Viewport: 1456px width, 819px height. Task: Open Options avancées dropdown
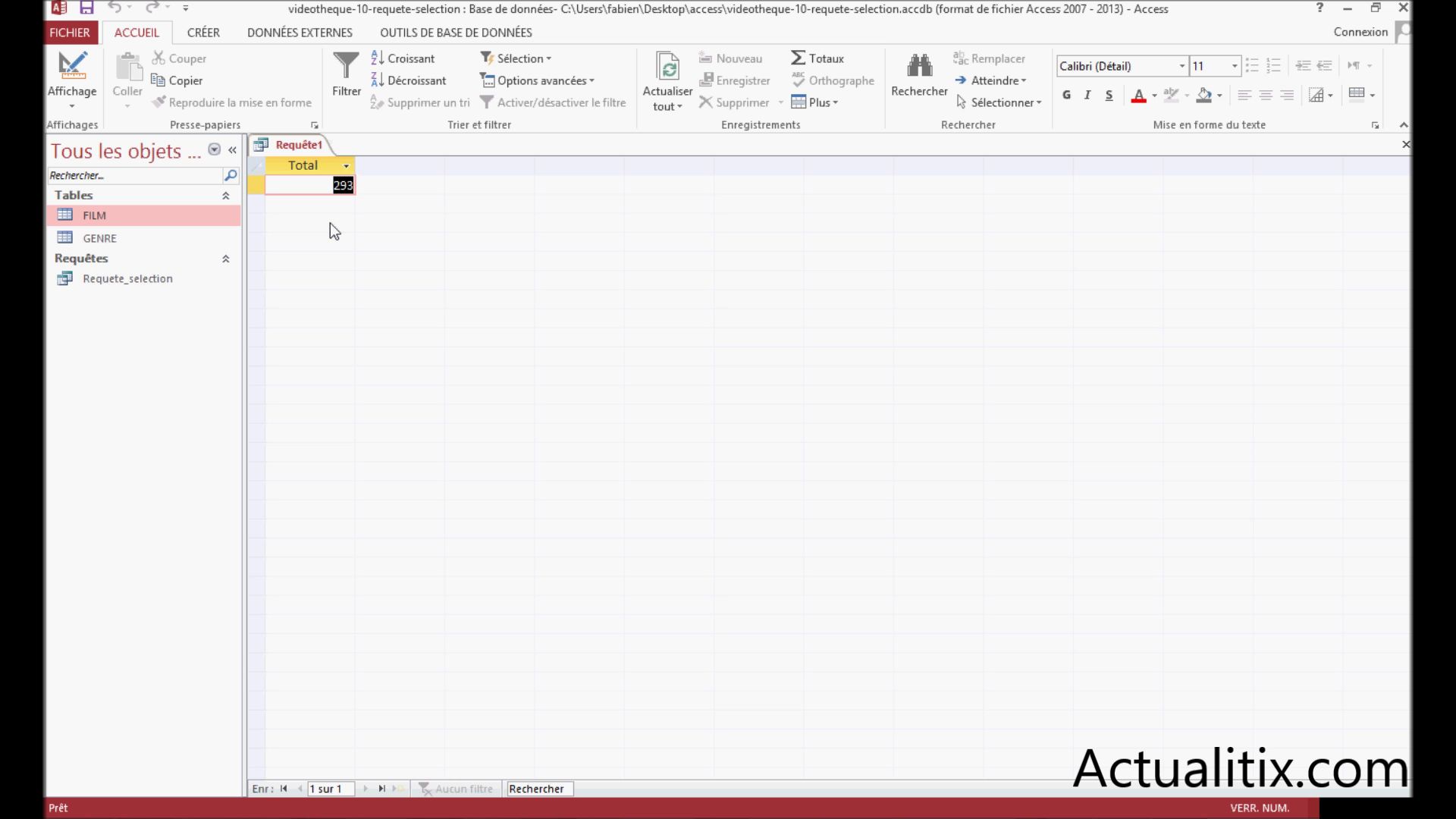(537, 80)
